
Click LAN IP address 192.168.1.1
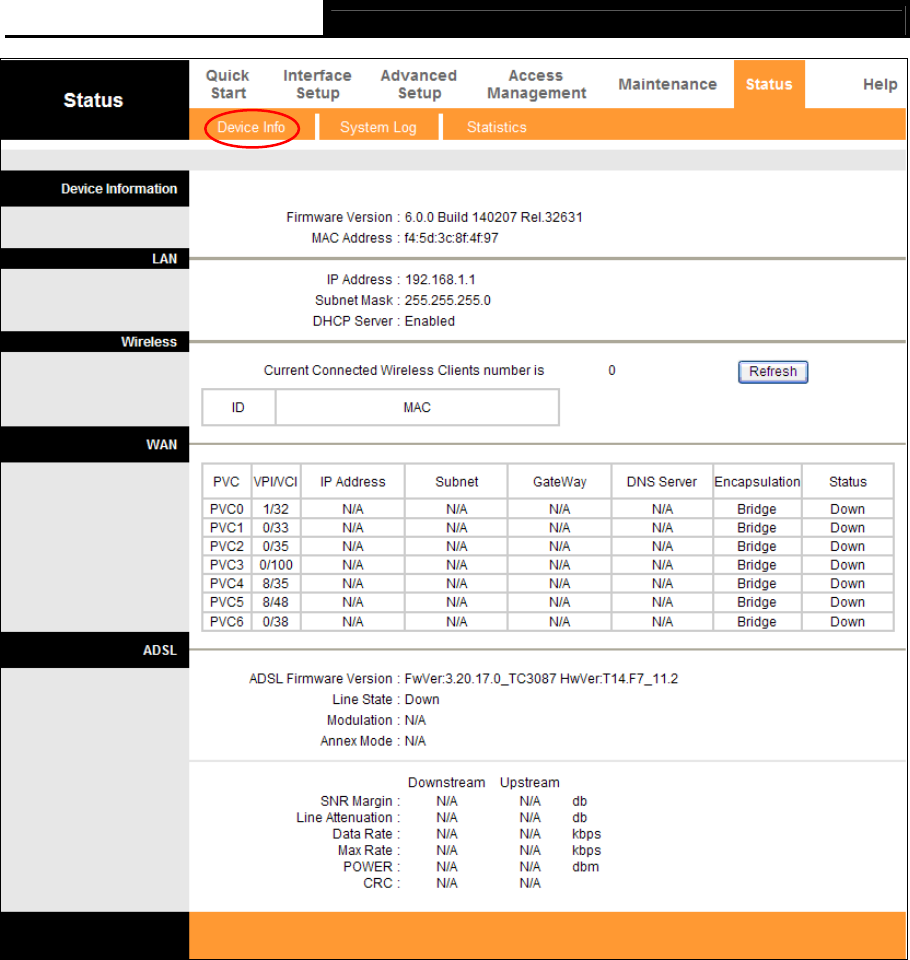tap(440, 280)
